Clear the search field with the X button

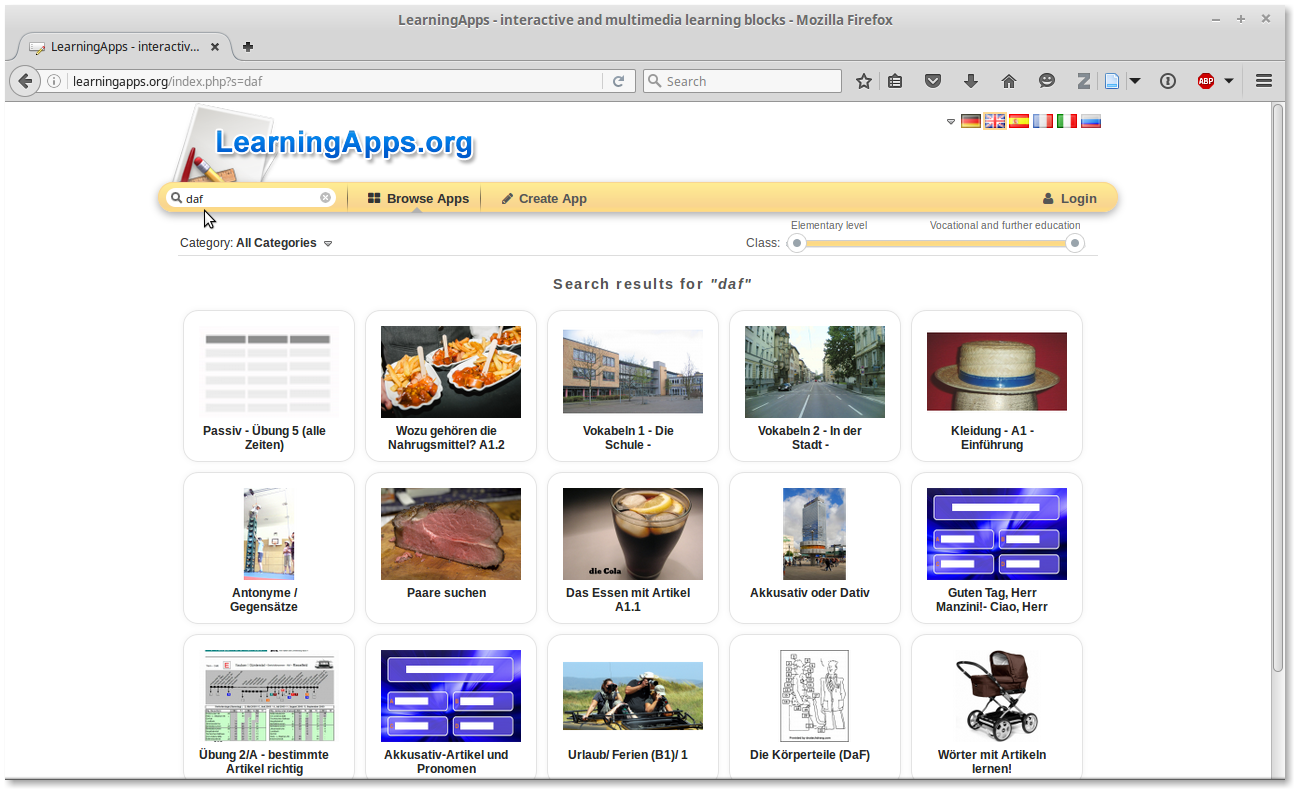[325, 197]
